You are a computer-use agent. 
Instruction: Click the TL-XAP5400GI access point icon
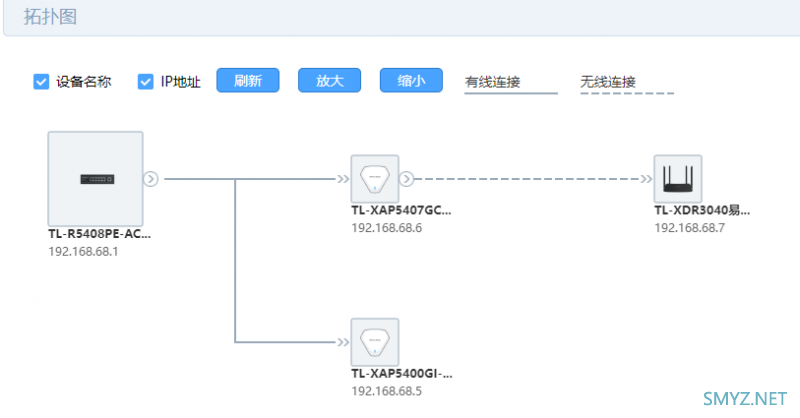pos(374,342)
